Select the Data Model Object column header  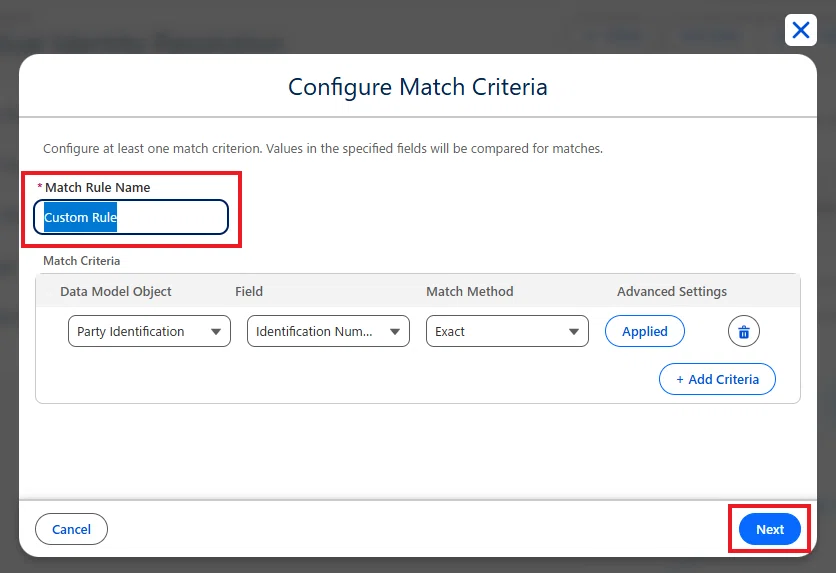[116, 292]
